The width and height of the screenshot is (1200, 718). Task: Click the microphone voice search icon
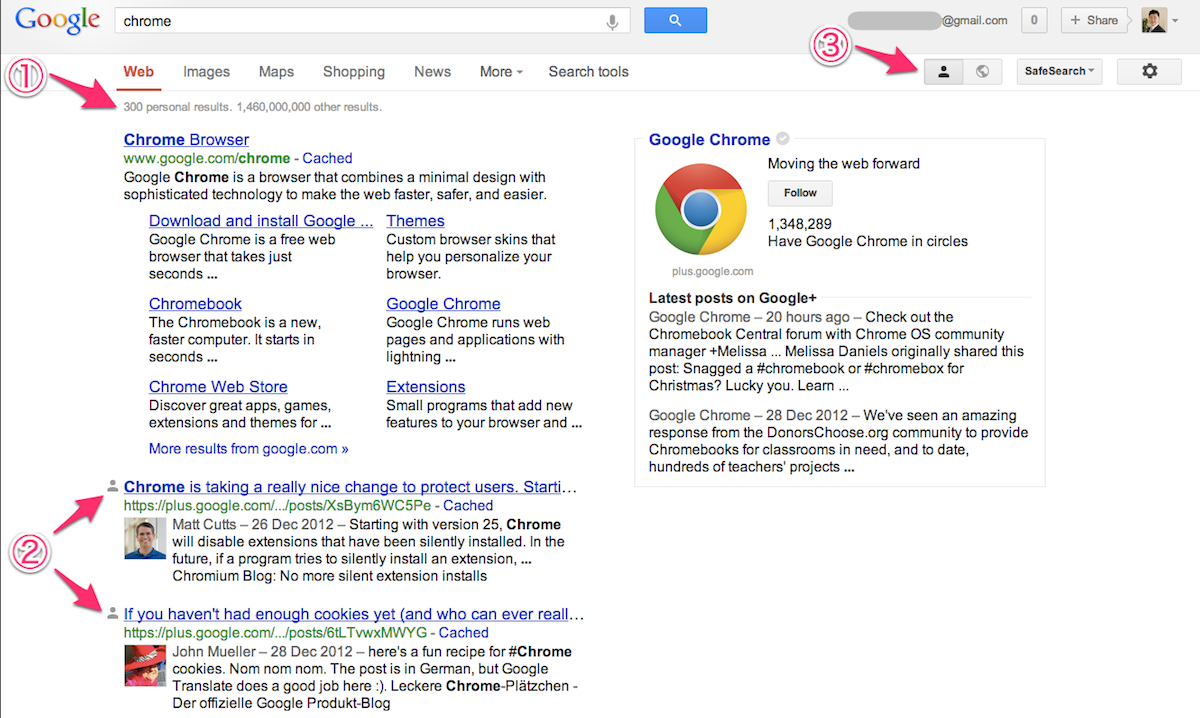[x=612, y=21]
